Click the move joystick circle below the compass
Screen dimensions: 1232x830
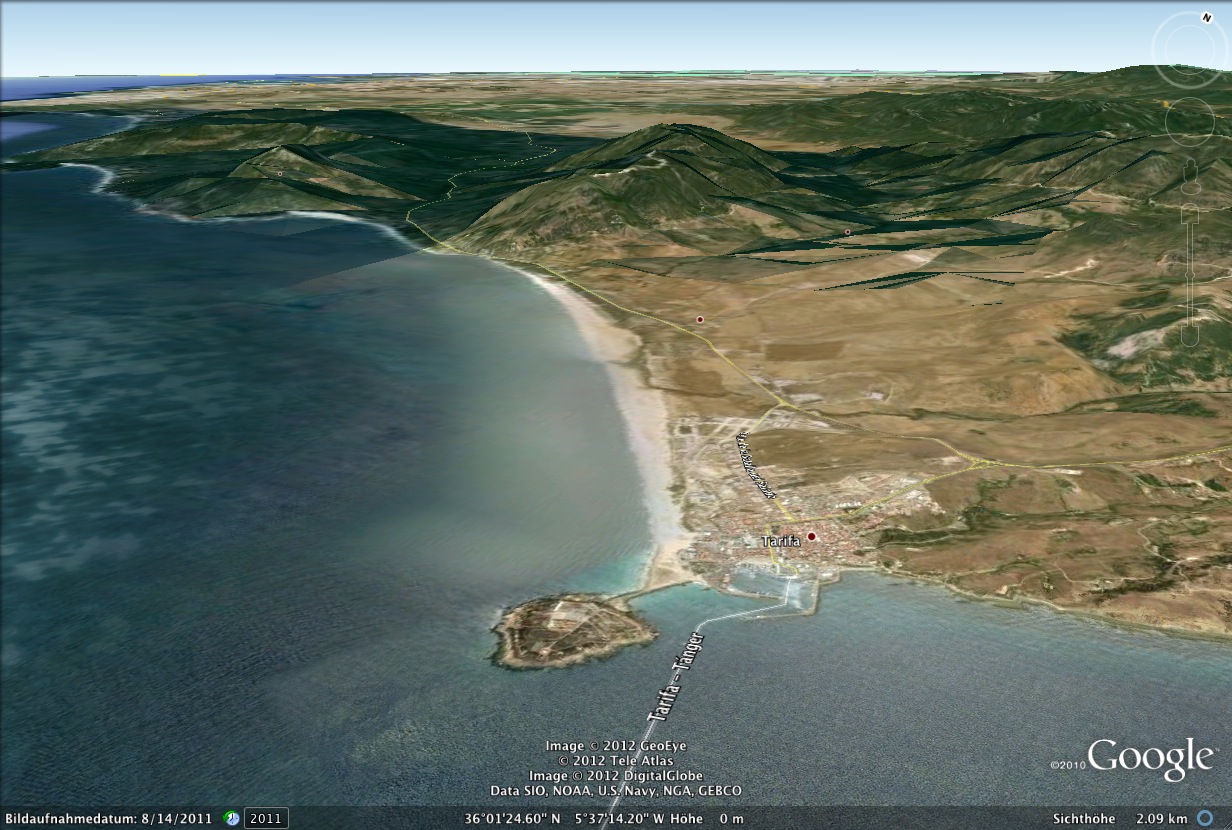[x=1190, y=121]
